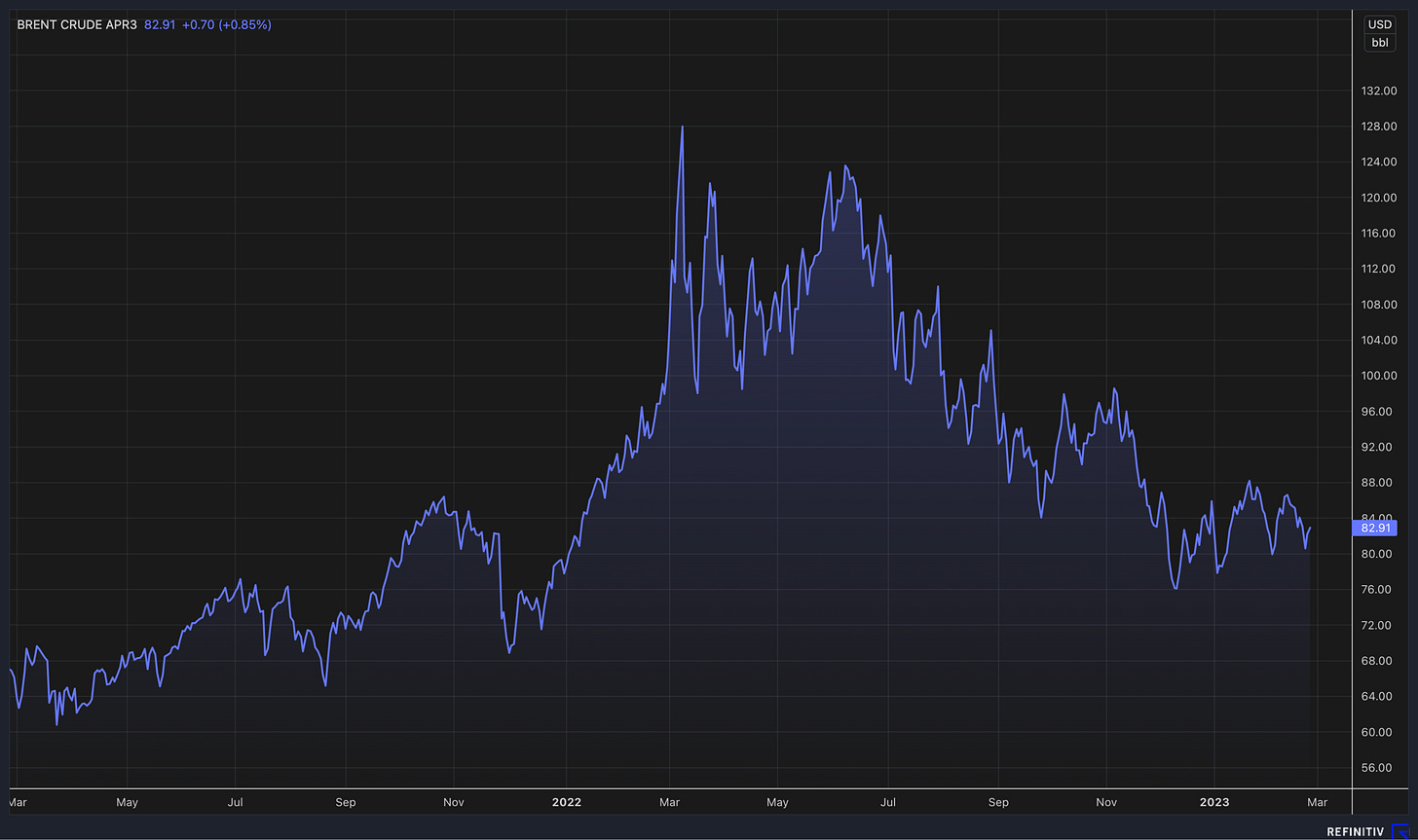Click the 2023 year label on time axis
The width and height of the screenshot is (1418, 840).
1214,803
